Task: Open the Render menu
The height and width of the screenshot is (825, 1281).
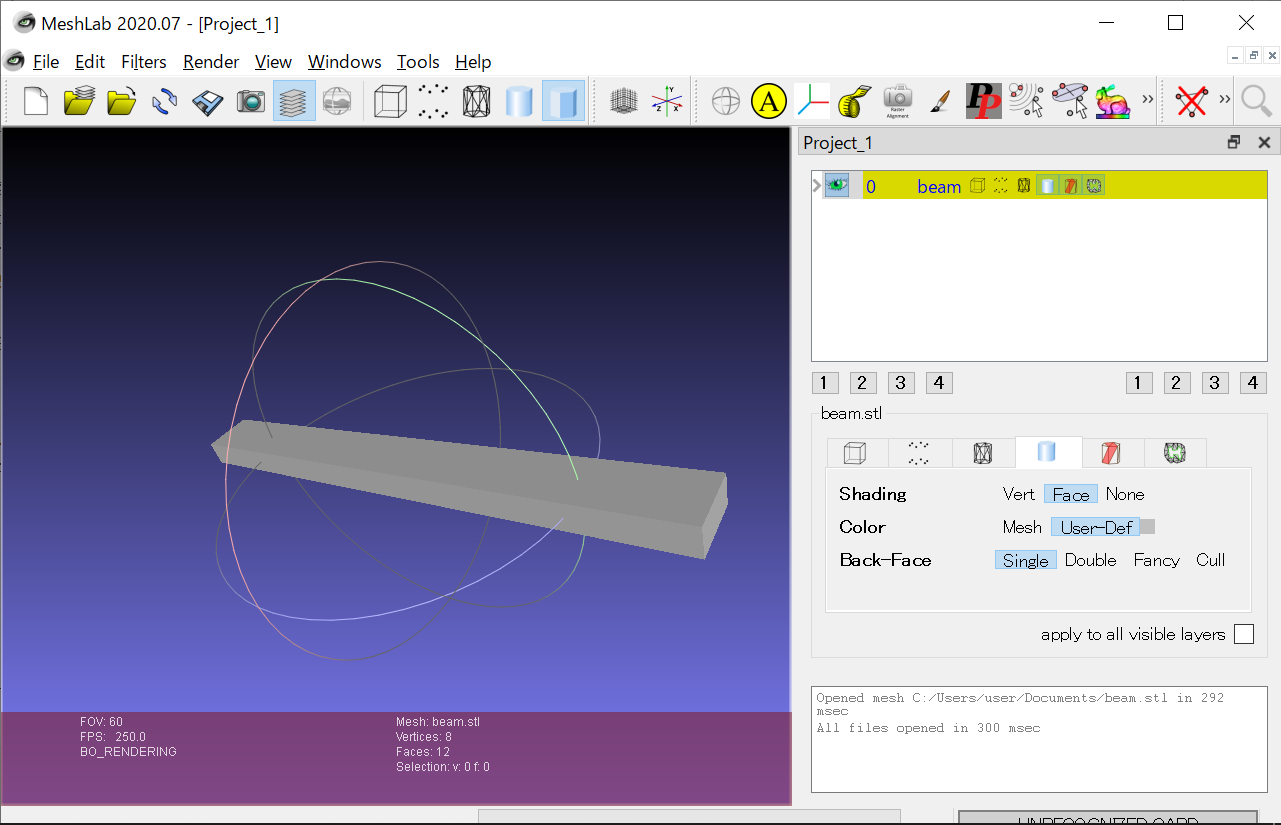Action: click(211, 62)
